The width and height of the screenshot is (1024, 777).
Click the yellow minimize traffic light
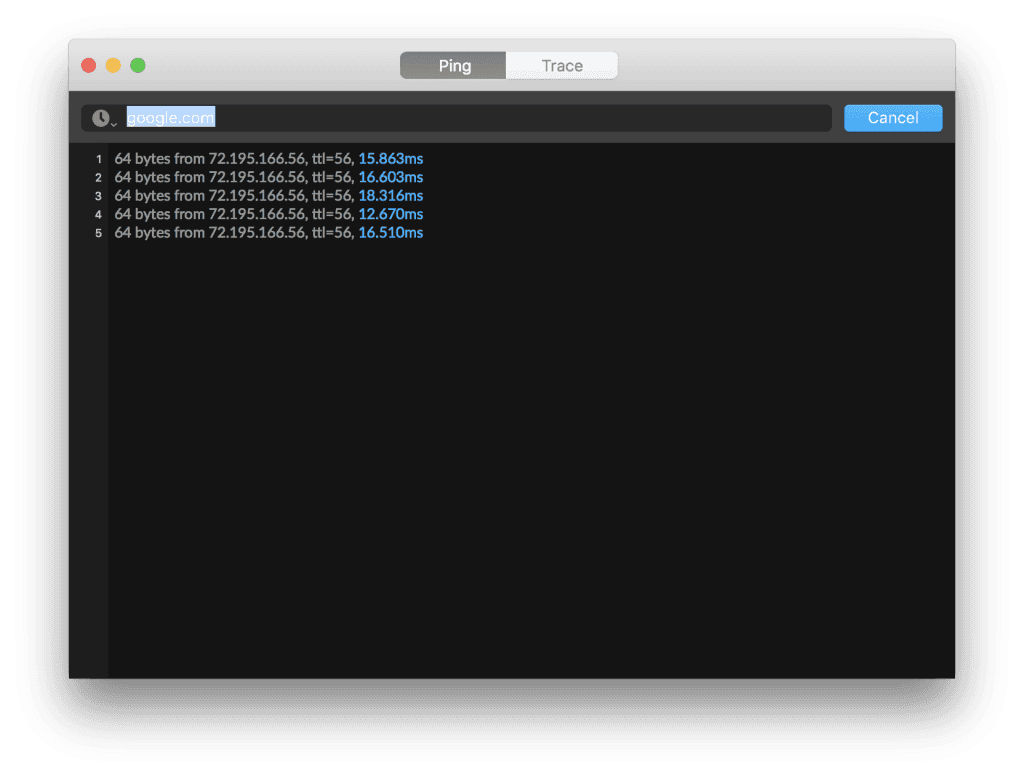point(113,63)
